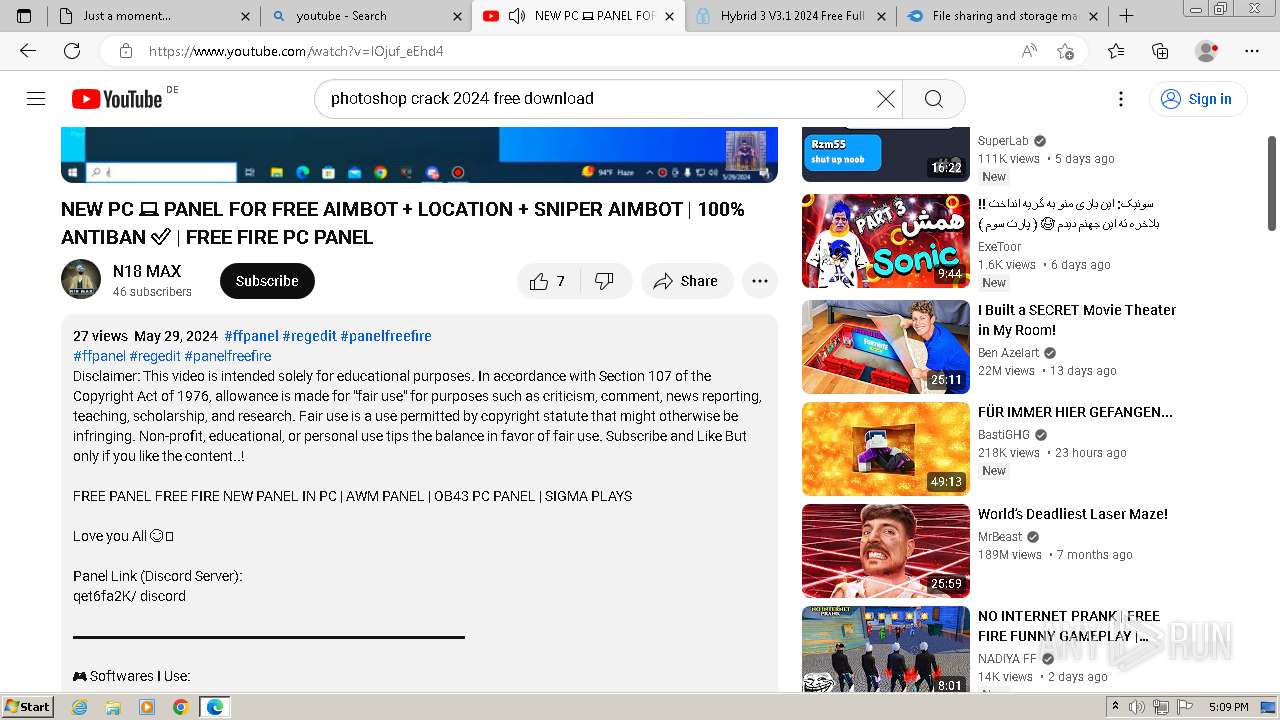Open YouTube settings three-dot menu
Screen dimensions: 1280x720
1121,98
